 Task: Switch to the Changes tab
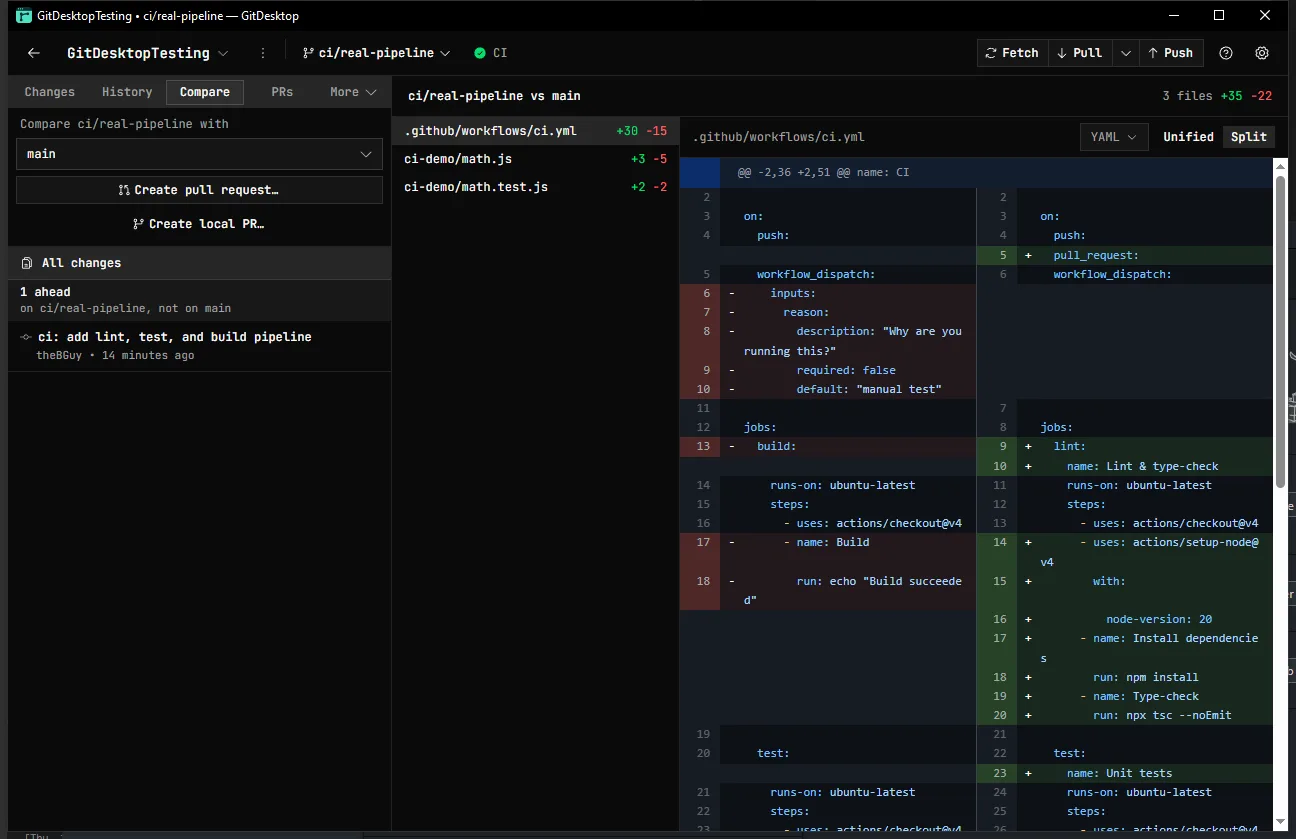50,92
